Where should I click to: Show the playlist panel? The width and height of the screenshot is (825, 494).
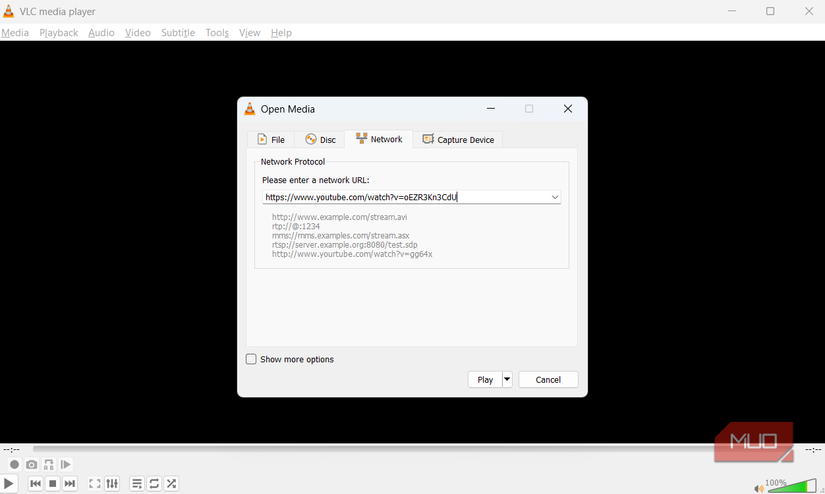point(137,483)
